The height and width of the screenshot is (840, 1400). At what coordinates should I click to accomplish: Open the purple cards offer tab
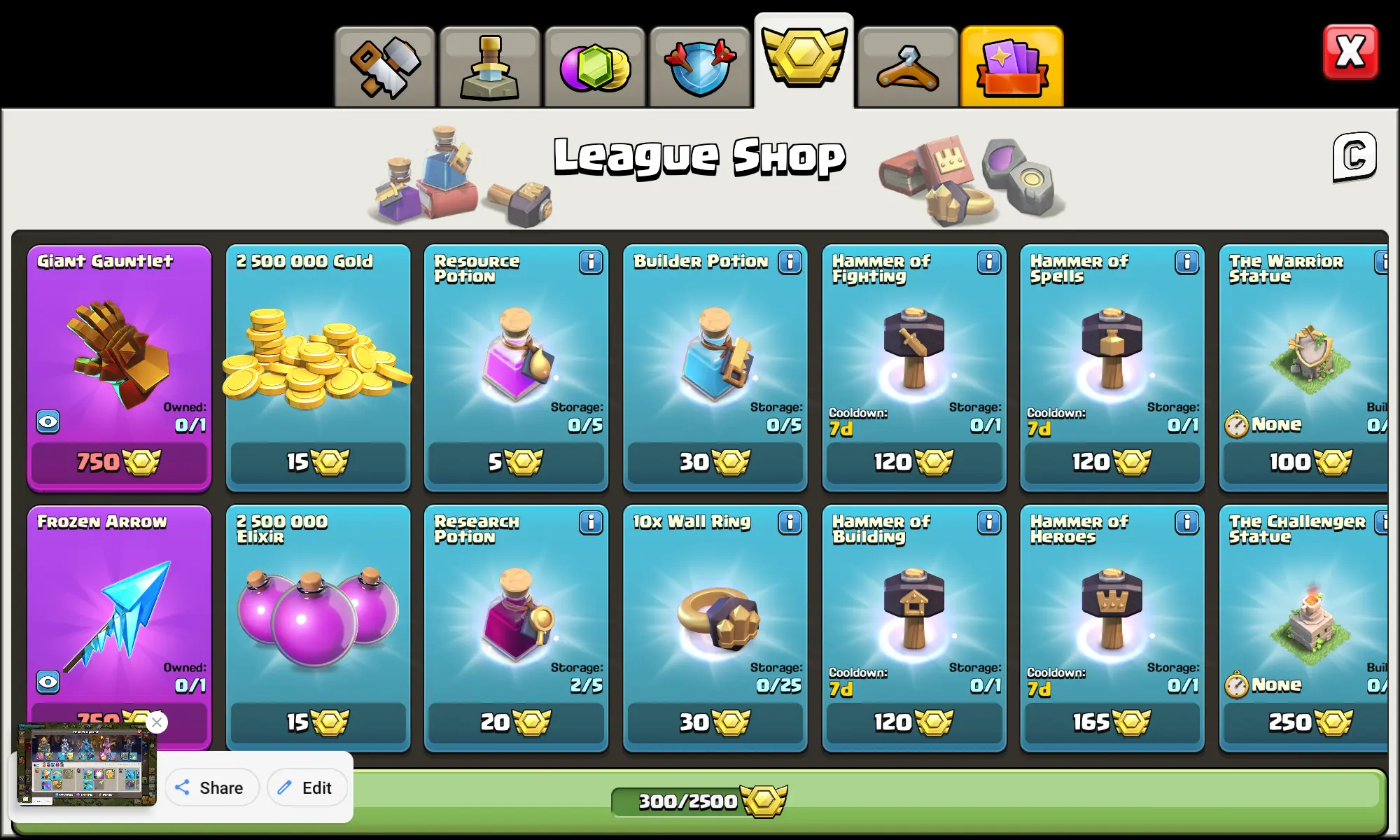pos(1012,67)
